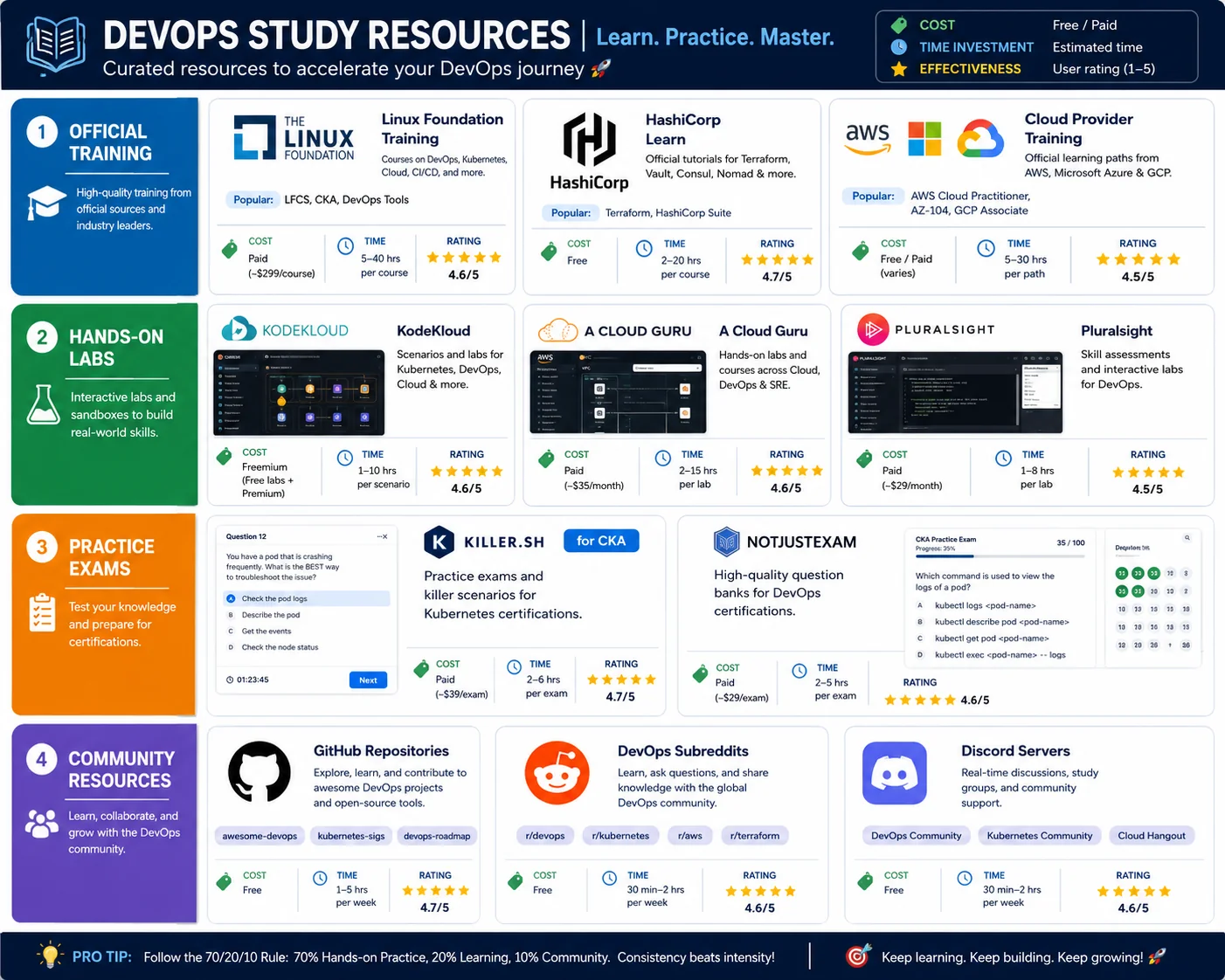
Task: Open the r/terraform subreddit tag
Action: pyautogui.click(x=755, y=836)
